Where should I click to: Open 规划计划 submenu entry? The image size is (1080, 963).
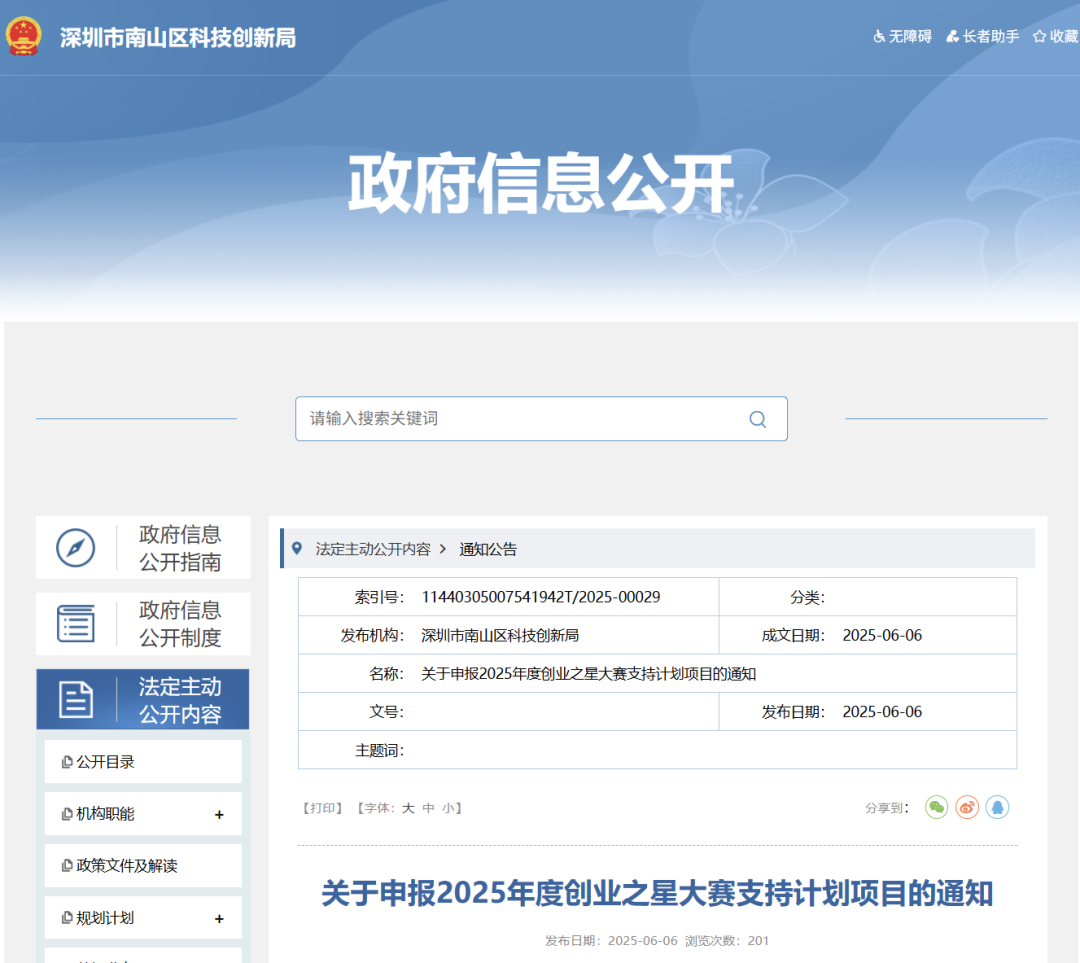point(143,918)
